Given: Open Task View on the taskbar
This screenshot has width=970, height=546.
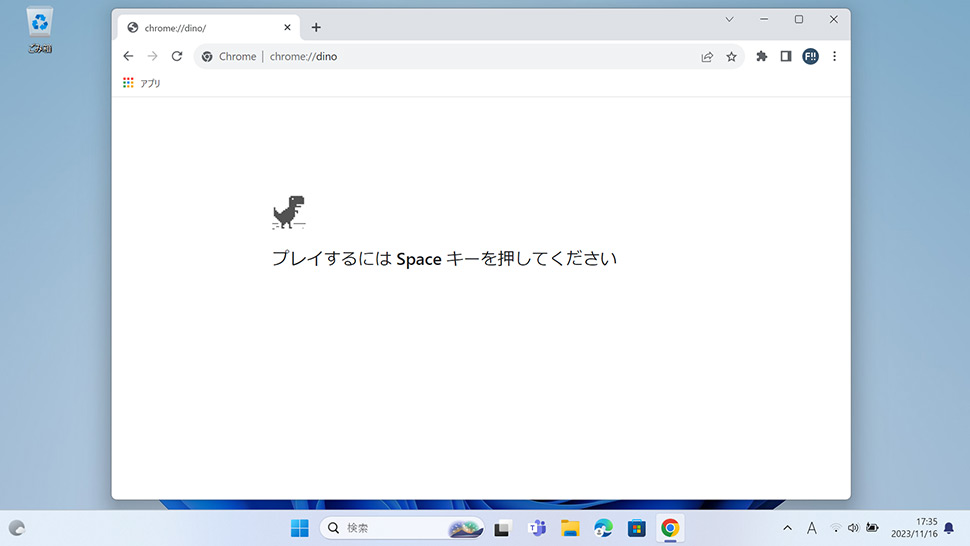Looking at the screenshot, I should tap(502, 528).
